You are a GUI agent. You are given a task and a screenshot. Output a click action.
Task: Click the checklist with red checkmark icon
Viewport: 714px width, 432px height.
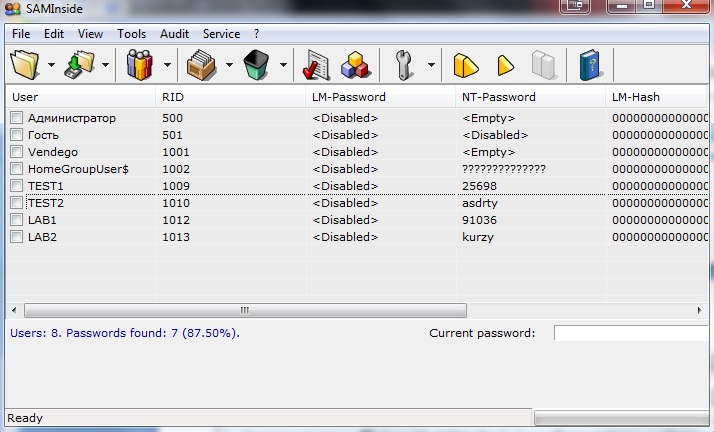[x=316, y=65]
